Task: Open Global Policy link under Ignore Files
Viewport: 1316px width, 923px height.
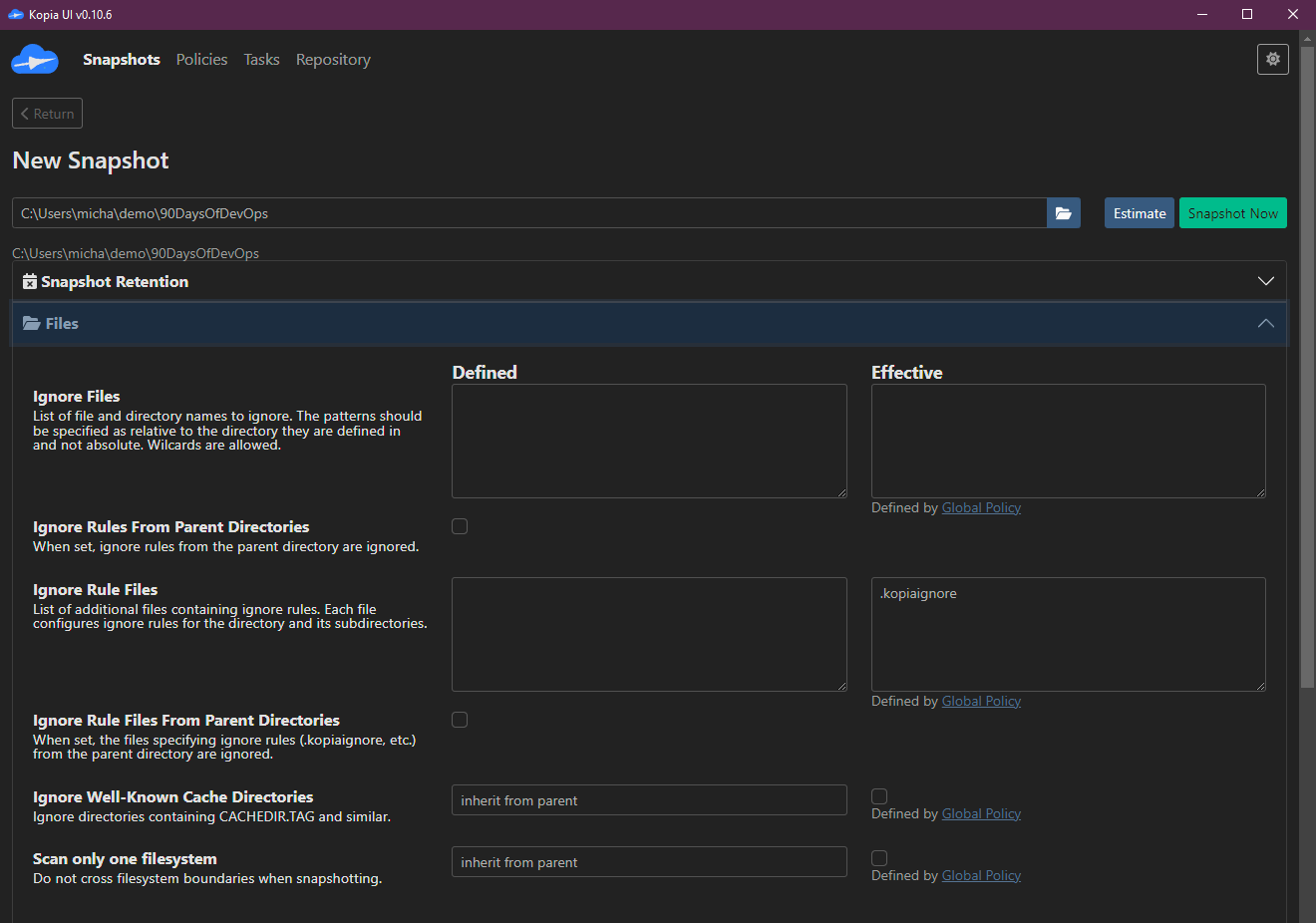Action: click(981, 508)
